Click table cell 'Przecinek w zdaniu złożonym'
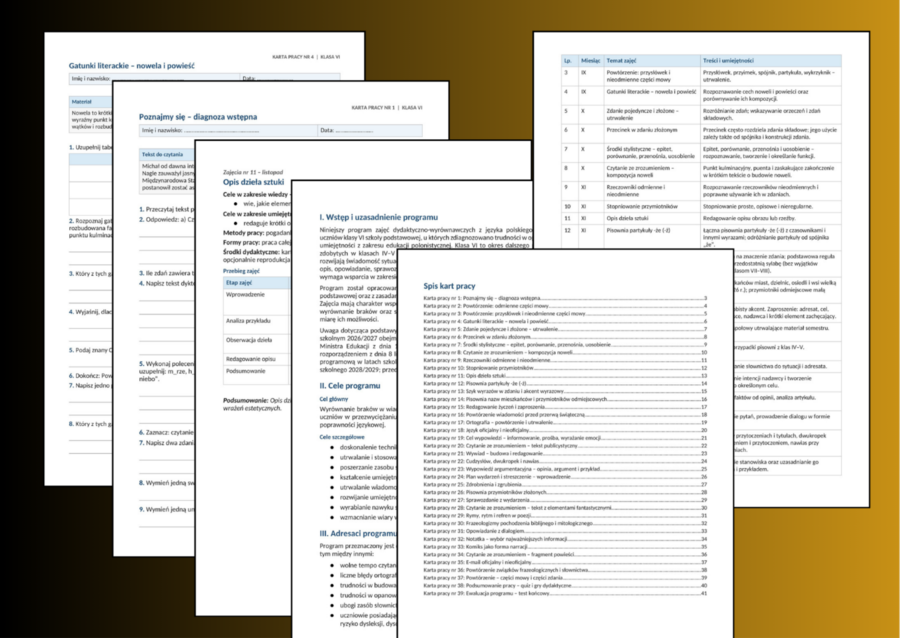This screenshot has width=900, height=638. click(x=651, y=133)
